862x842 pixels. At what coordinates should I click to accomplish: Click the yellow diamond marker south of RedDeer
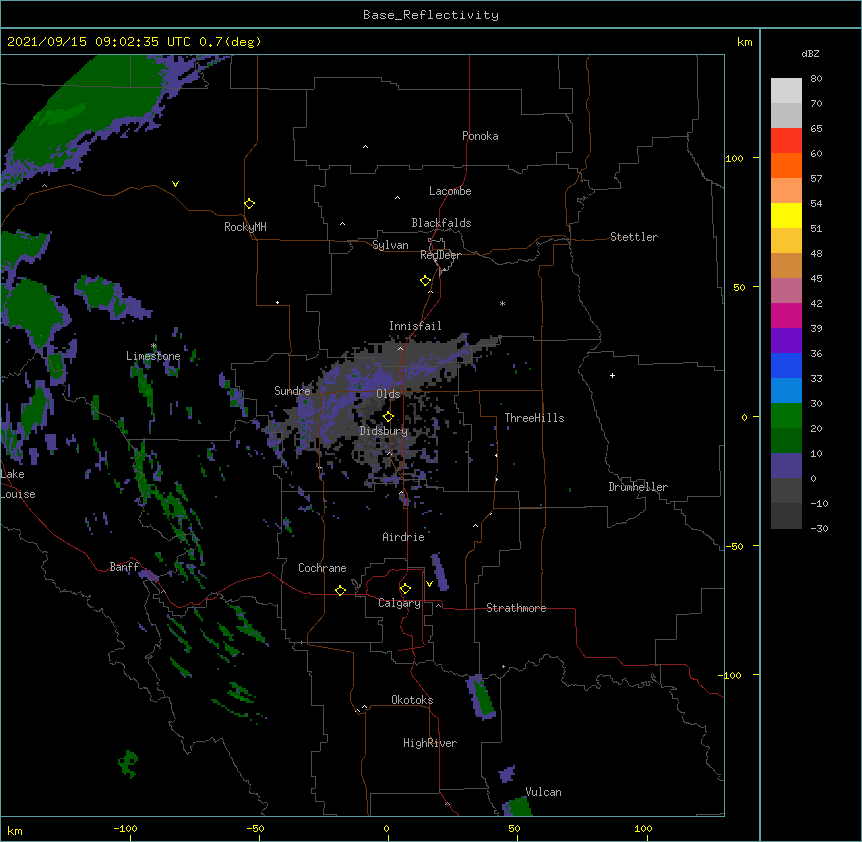point(425,281)
